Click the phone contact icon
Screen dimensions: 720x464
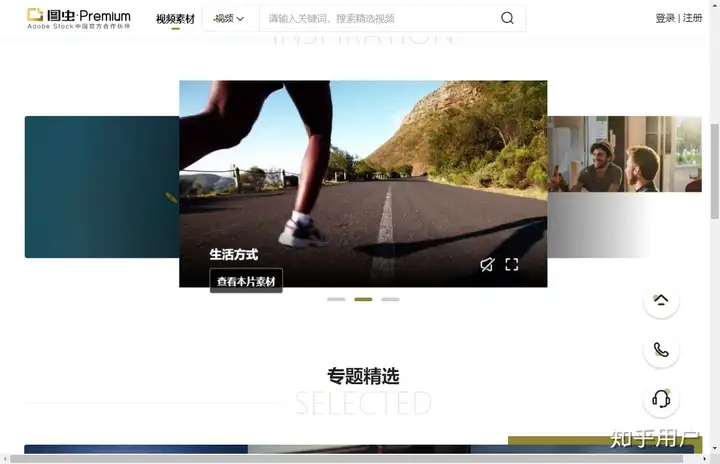[x=661, y=350]
